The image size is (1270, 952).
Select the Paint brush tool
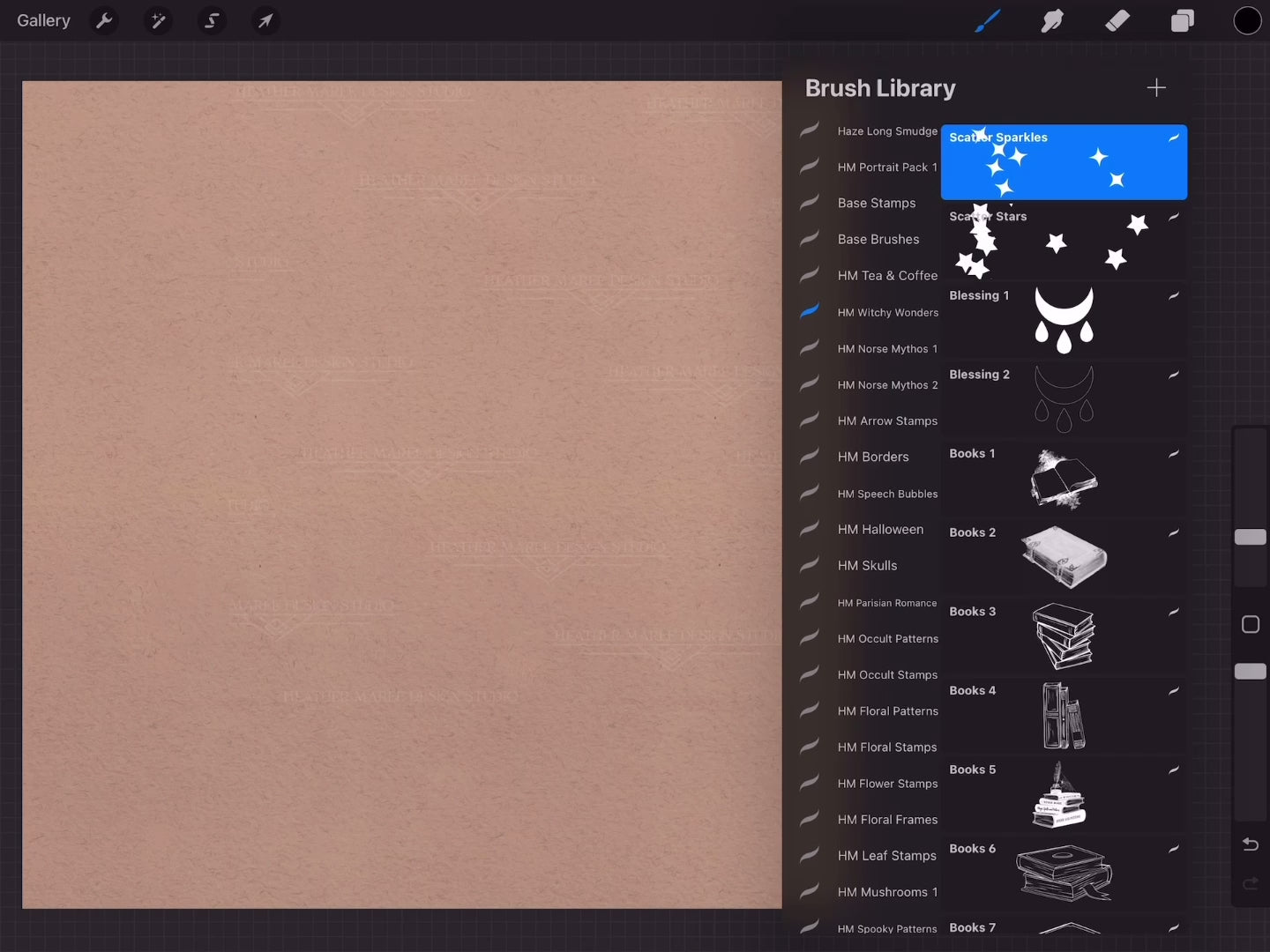[x=987, y=20]
